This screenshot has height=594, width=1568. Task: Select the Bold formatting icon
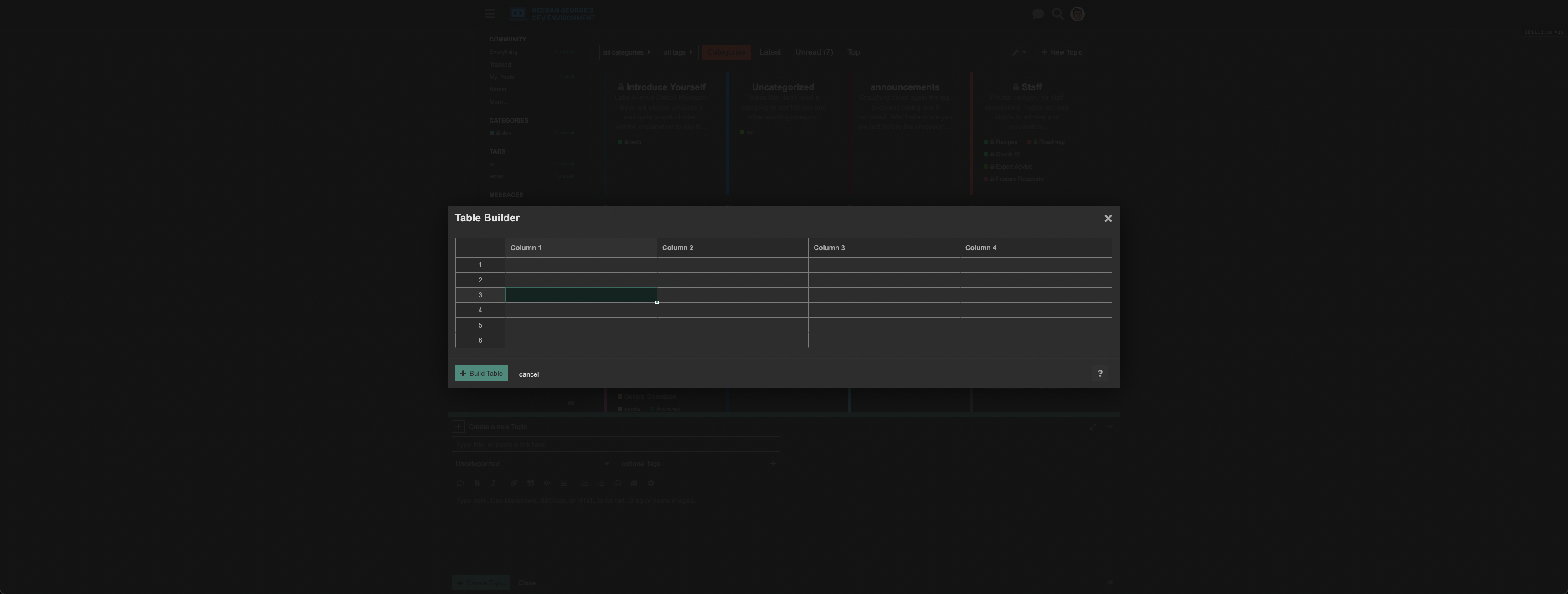pos(477,483)
